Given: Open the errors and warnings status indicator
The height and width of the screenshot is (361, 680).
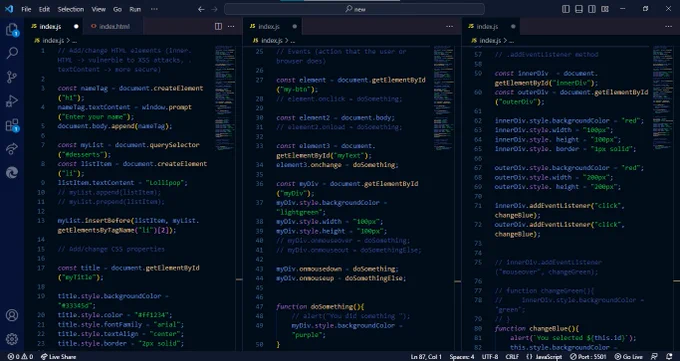Looking at the screenshot, I should 20,357.
